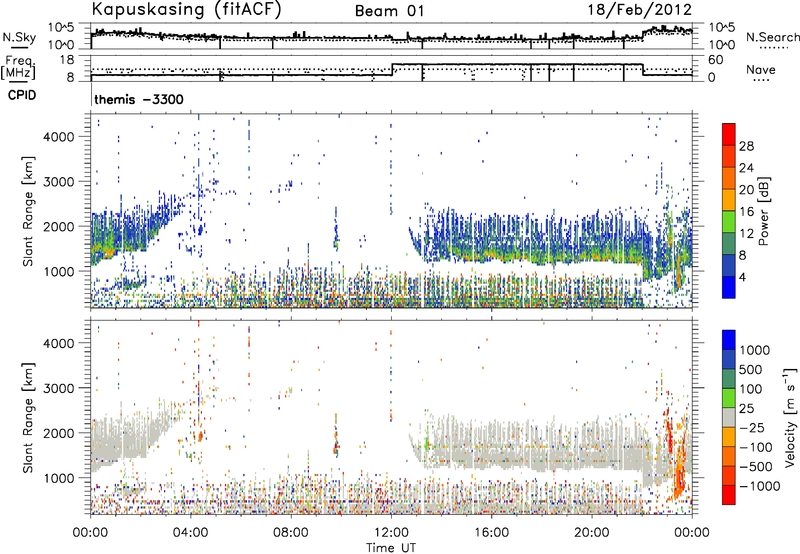Click the '100' tick on Velocity colorbar
Image resolution: width=800 pixels, height=554 pixels.
point(753,389)
